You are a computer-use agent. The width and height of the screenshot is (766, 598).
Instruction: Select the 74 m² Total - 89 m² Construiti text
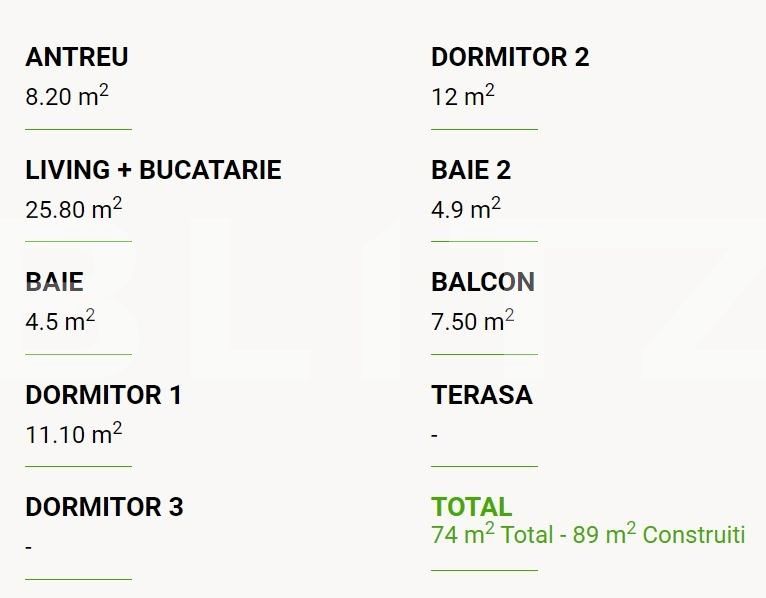tap(588, 535)
